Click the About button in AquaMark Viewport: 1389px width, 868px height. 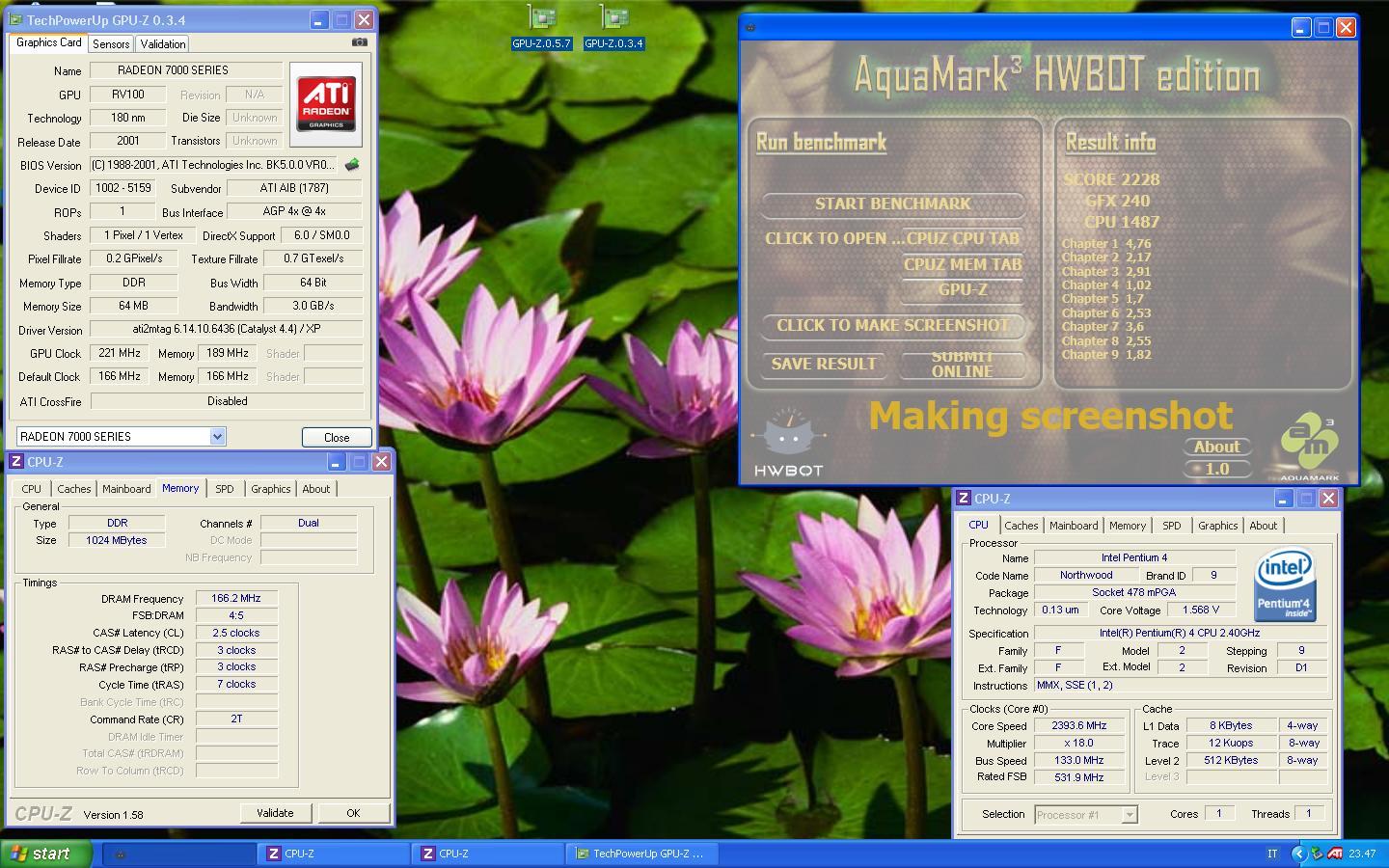point(1217,447)
